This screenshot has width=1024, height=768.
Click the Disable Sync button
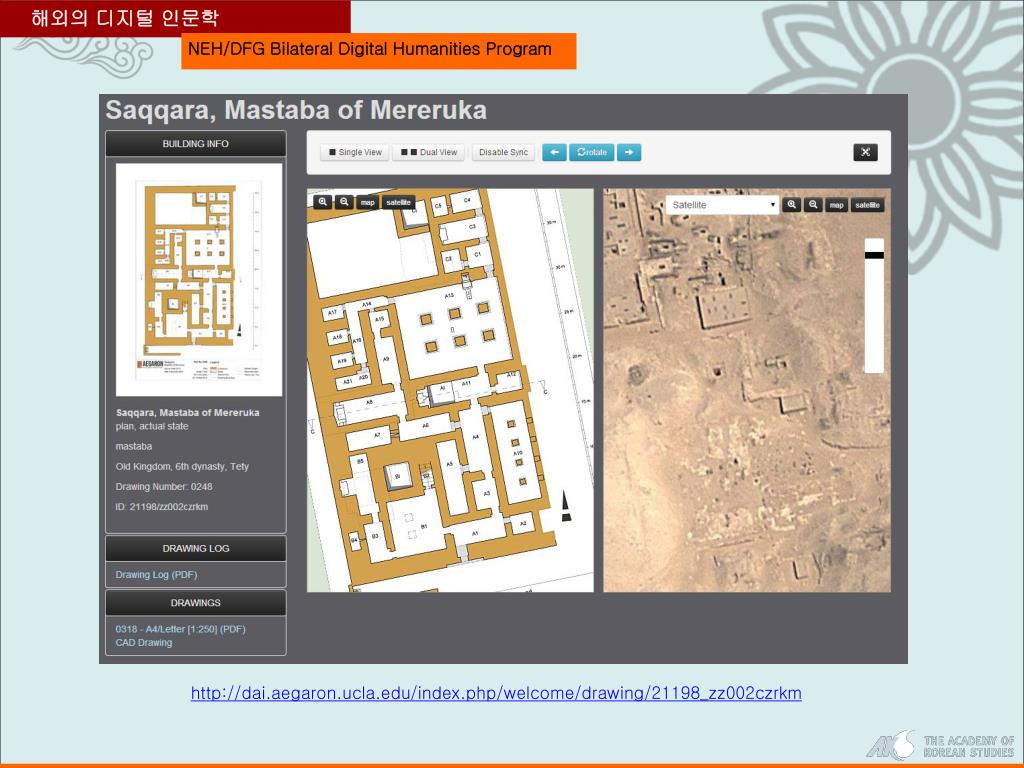pyautogui.click(x=503, y=152)
